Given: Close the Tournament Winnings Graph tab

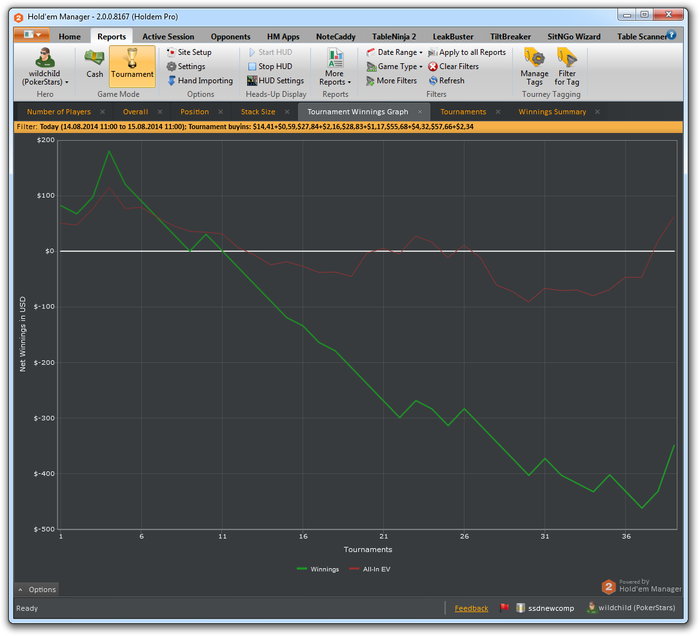Looking at the screenshot, I should click(420, 112).
